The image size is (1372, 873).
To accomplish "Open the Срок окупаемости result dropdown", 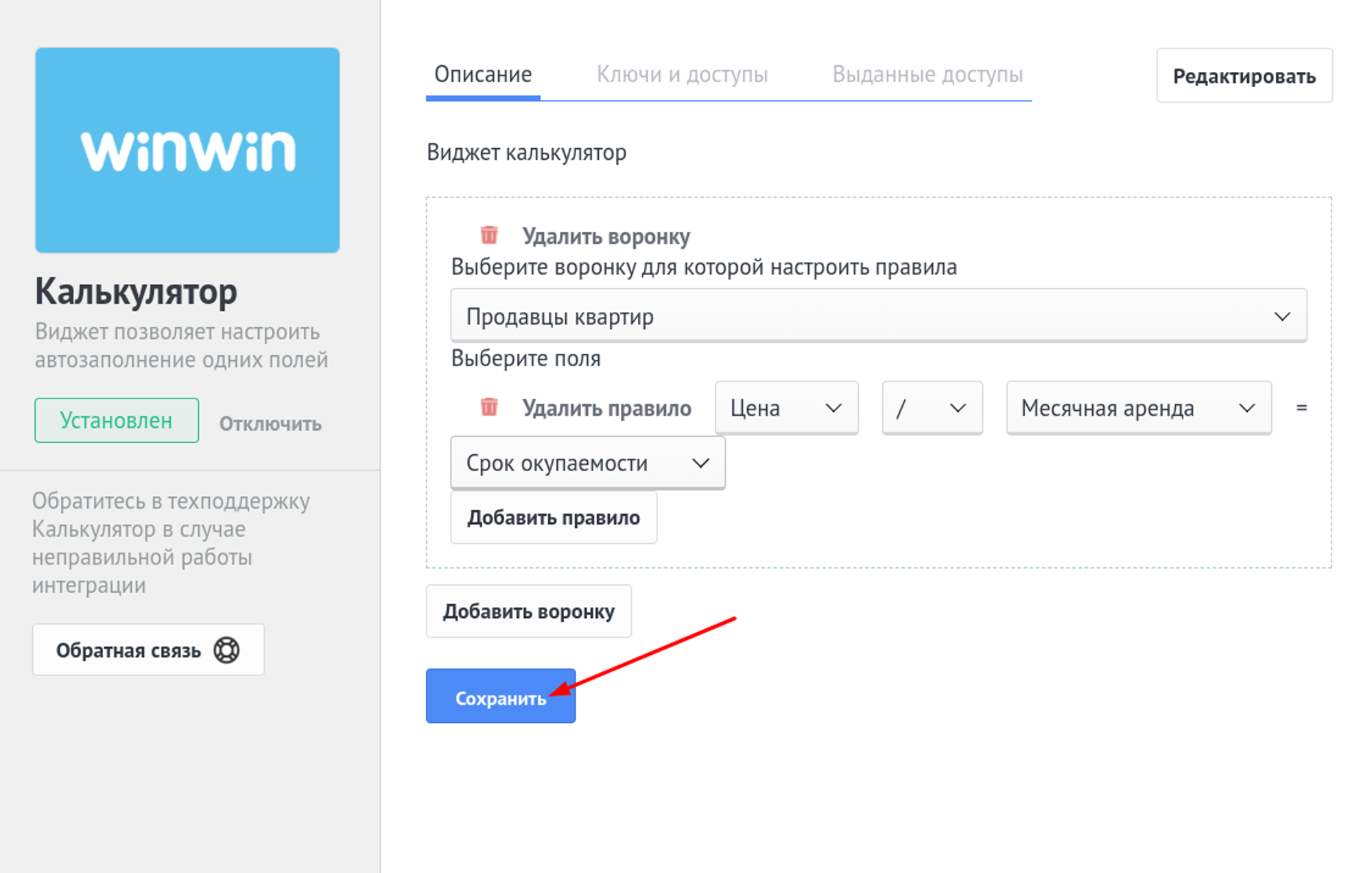I will [588, 463].
